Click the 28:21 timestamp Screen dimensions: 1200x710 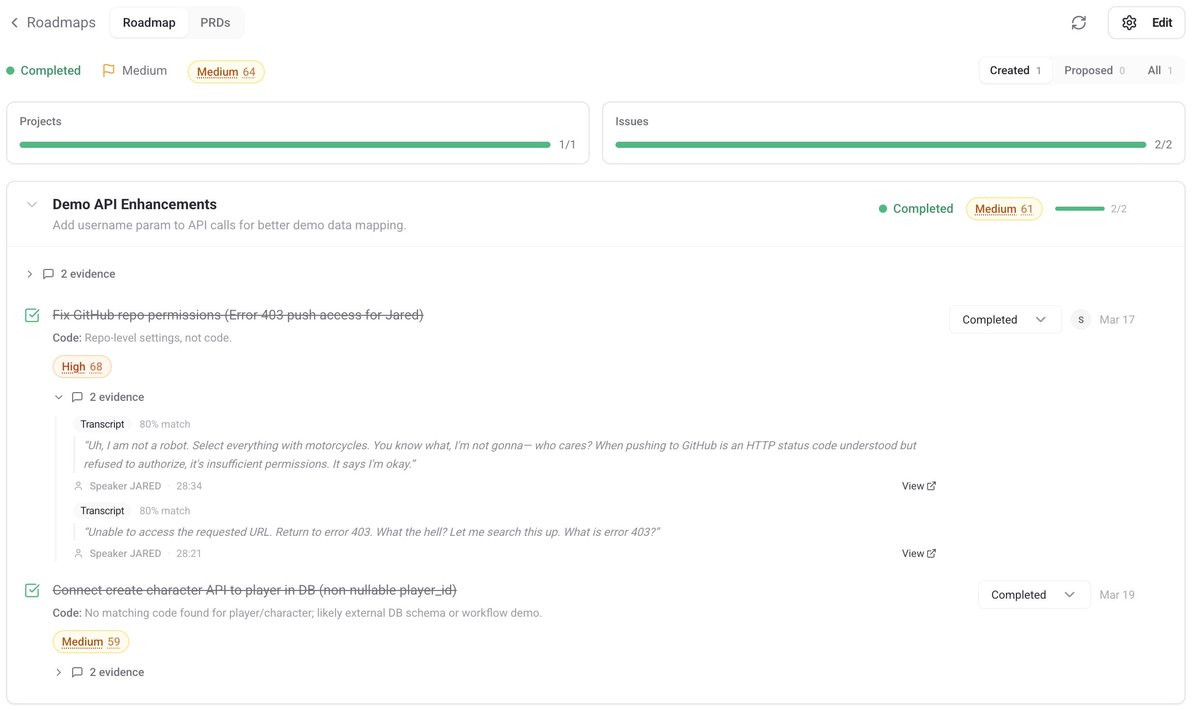coord(189,553)
